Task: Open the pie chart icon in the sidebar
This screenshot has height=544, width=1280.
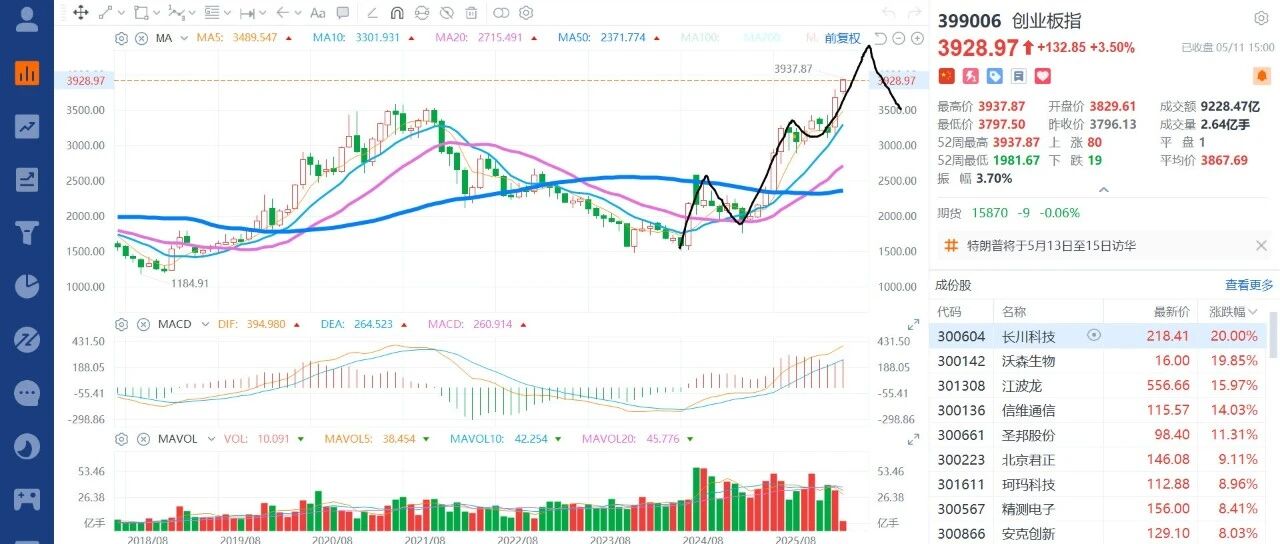Action: coord(27,286)
